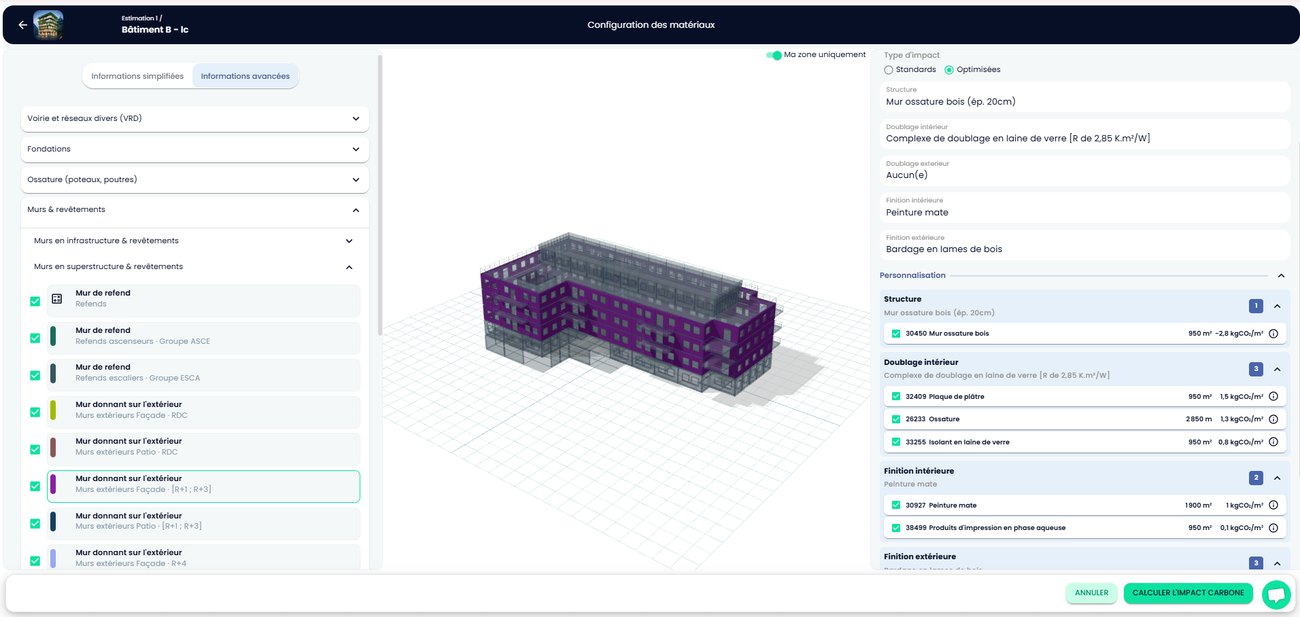This screenshot has height=617, width=1300.
Task: Open the Doublage extérieur selector field
Action: (x=1085, y=171)
